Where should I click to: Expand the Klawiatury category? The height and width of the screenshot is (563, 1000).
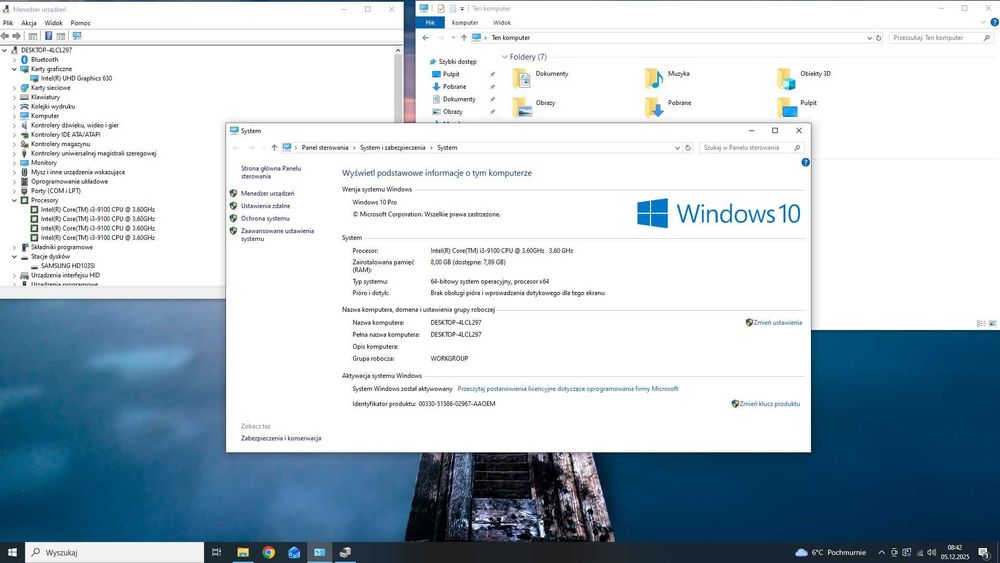click(14, 97)
